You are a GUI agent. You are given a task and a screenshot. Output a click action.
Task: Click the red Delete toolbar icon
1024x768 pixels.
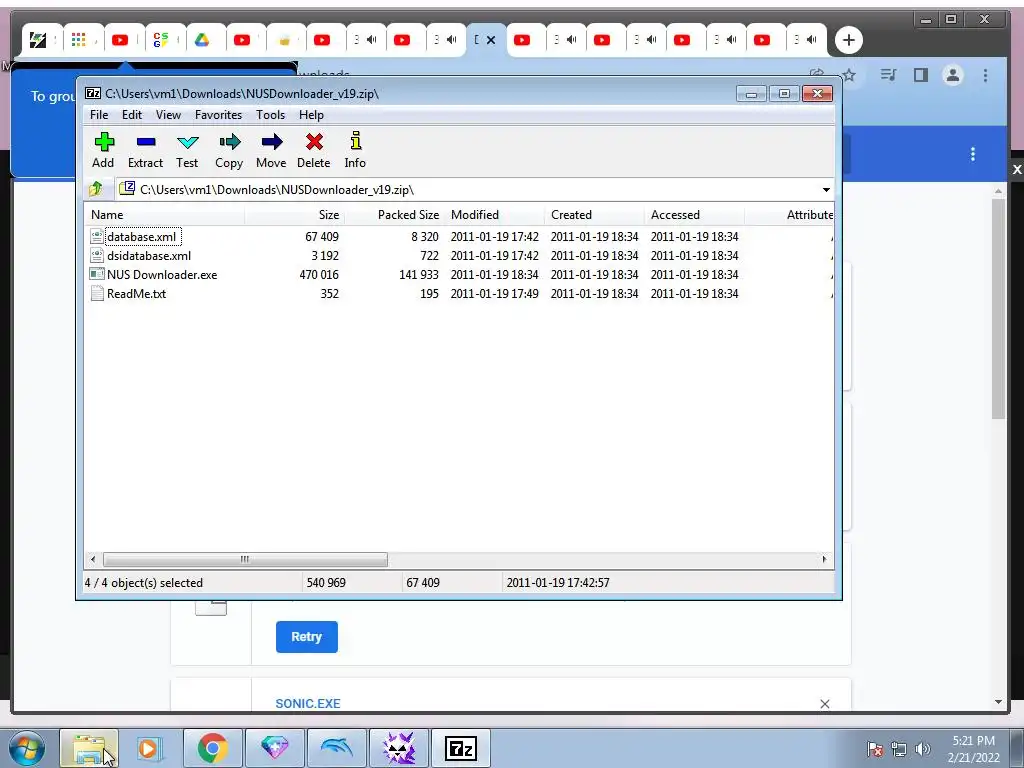pyautogui.click(x=313, y=150)
